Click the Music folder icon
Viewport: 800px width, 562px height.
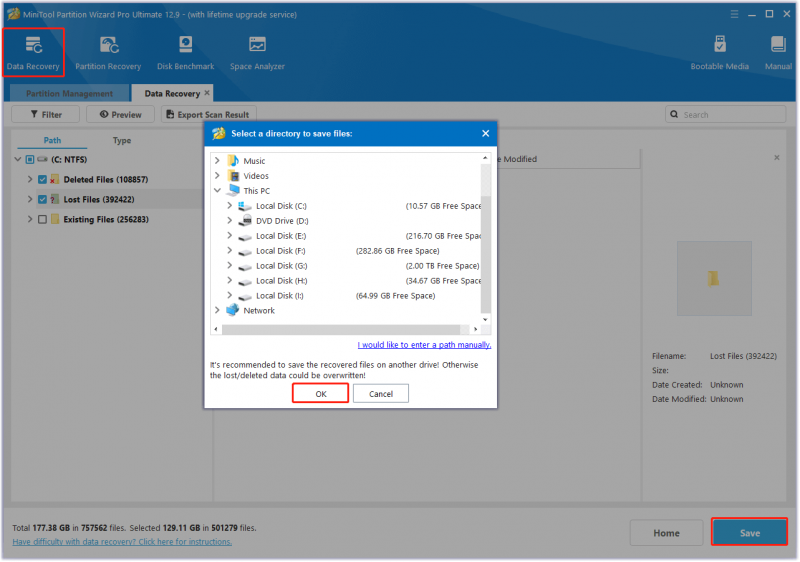[233, 161]
